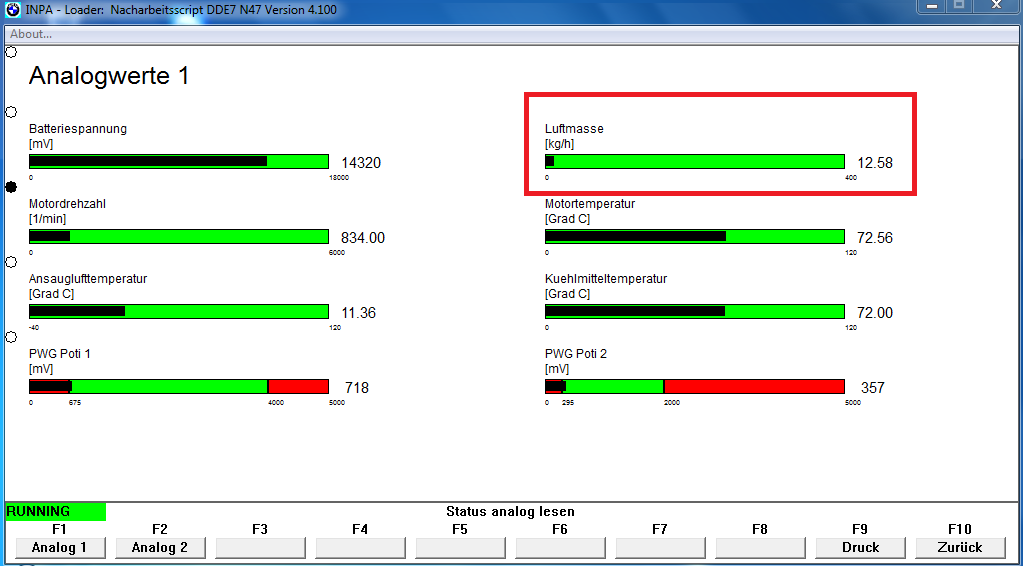The height and width of the screenshot is (566, 1023).
Task: Click the Kuehlmitteltemperatur gauge bar
Action: click(695, 312)
